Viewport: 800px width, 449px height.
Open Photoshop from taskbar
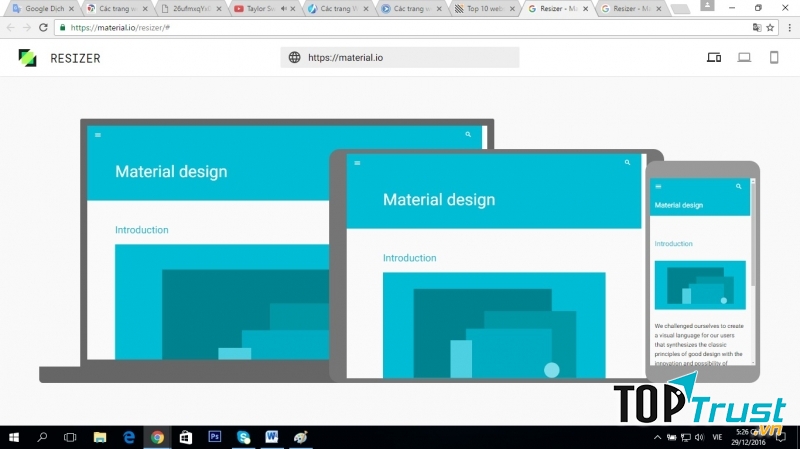215,437
